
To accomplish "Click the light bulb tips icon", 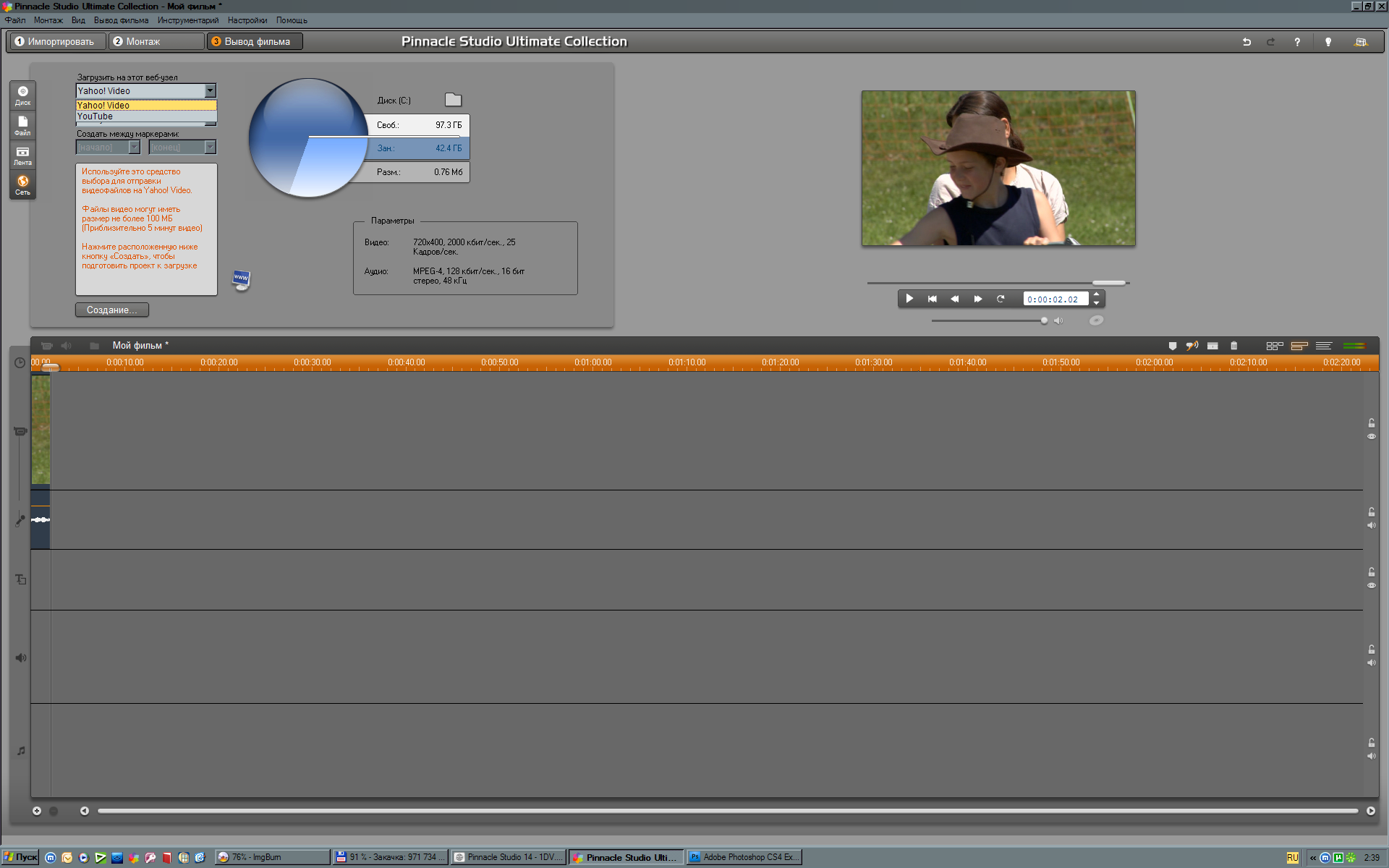I will tap(1328, 42).
